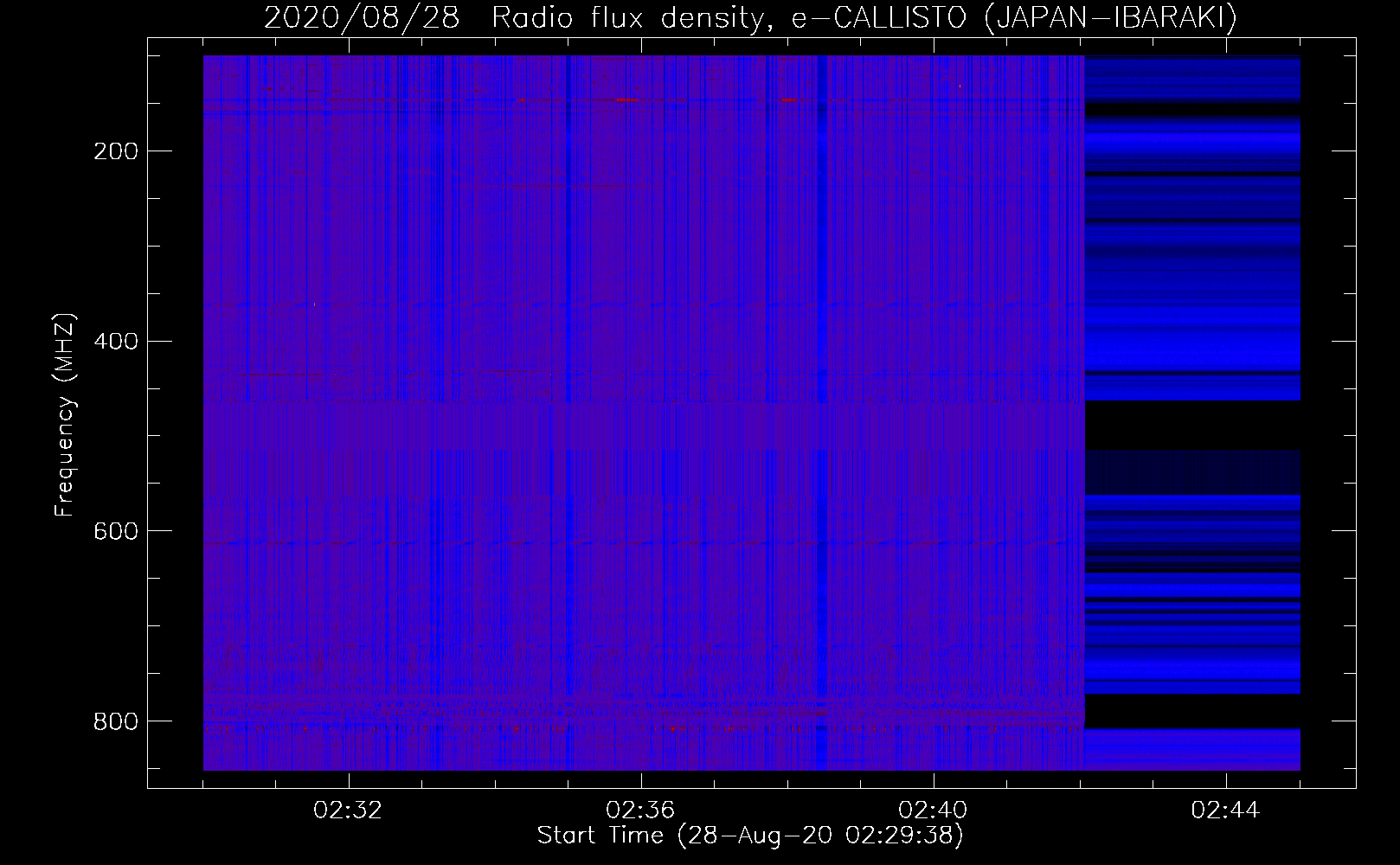Image resolution: width=1400 pixels, height=865 pixels.
Task: Click the 800 frequency tick label
Action: tap(115, 721)
